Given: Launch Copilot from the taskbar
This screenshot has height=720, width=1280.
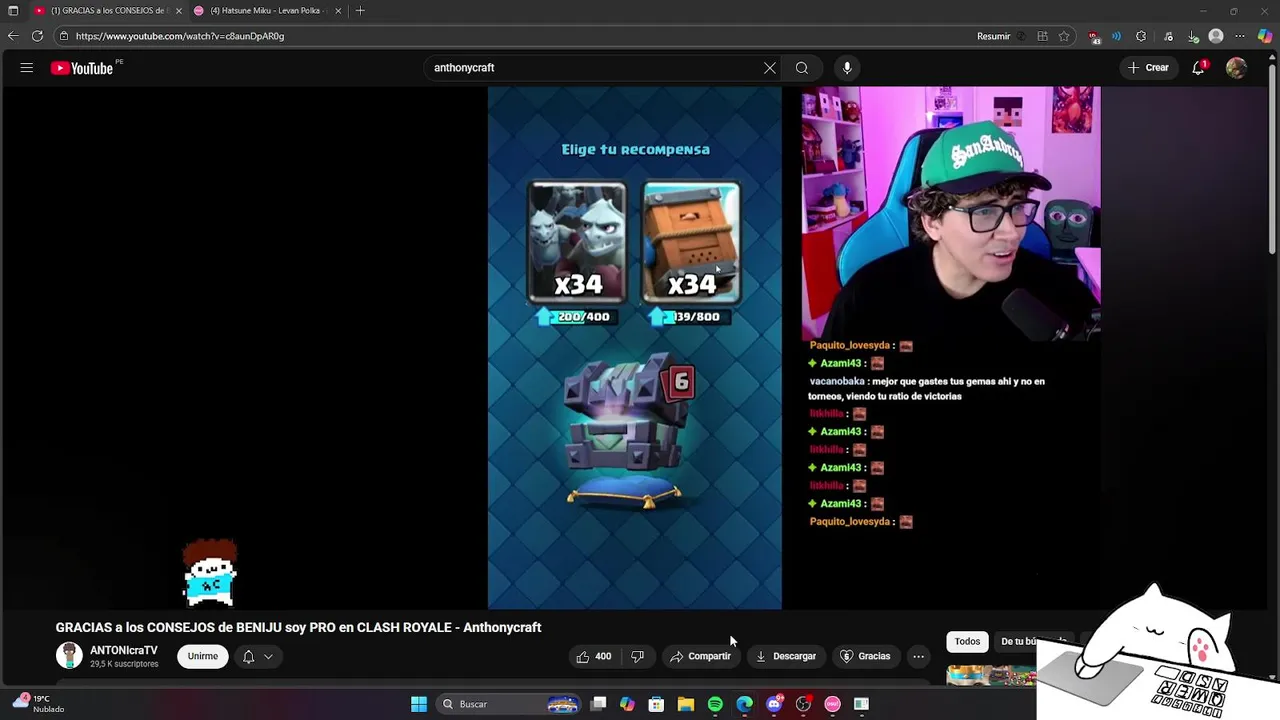Looking at the screenshot, I should pyautogui.click(x=627, y=704).
